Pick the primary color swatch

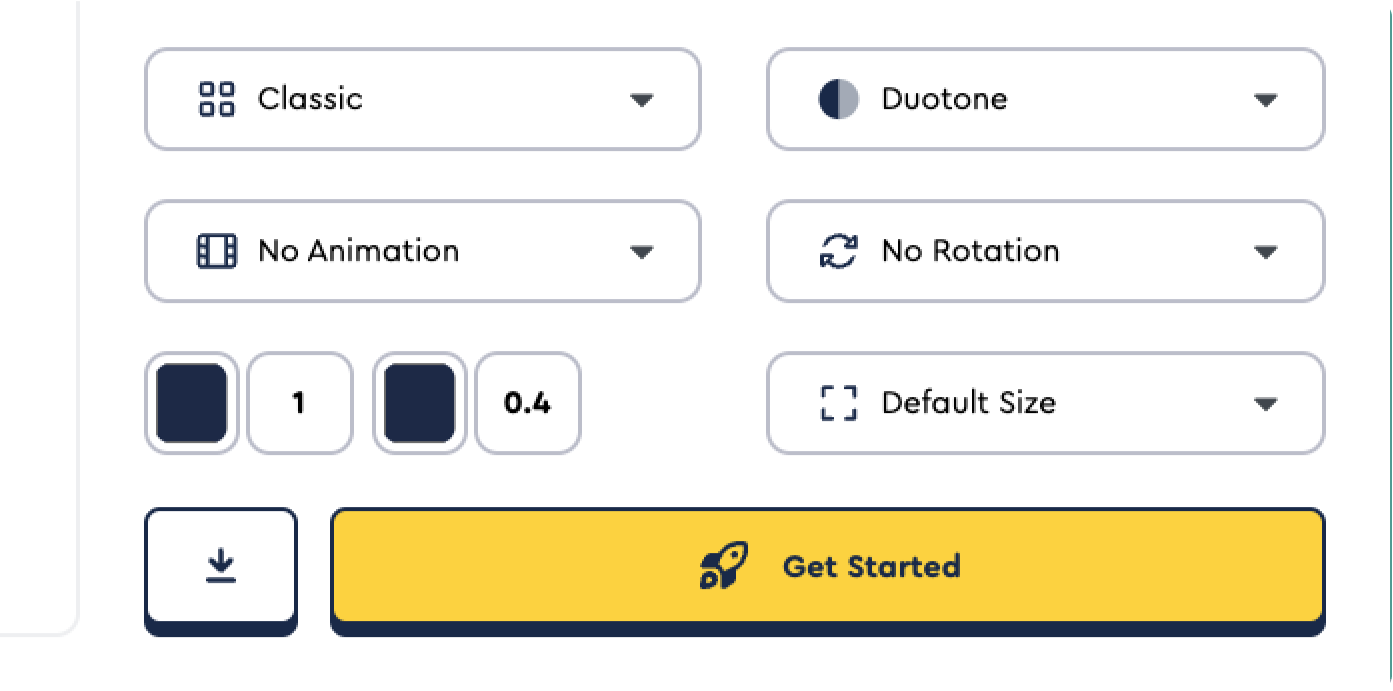pos(192,403)
